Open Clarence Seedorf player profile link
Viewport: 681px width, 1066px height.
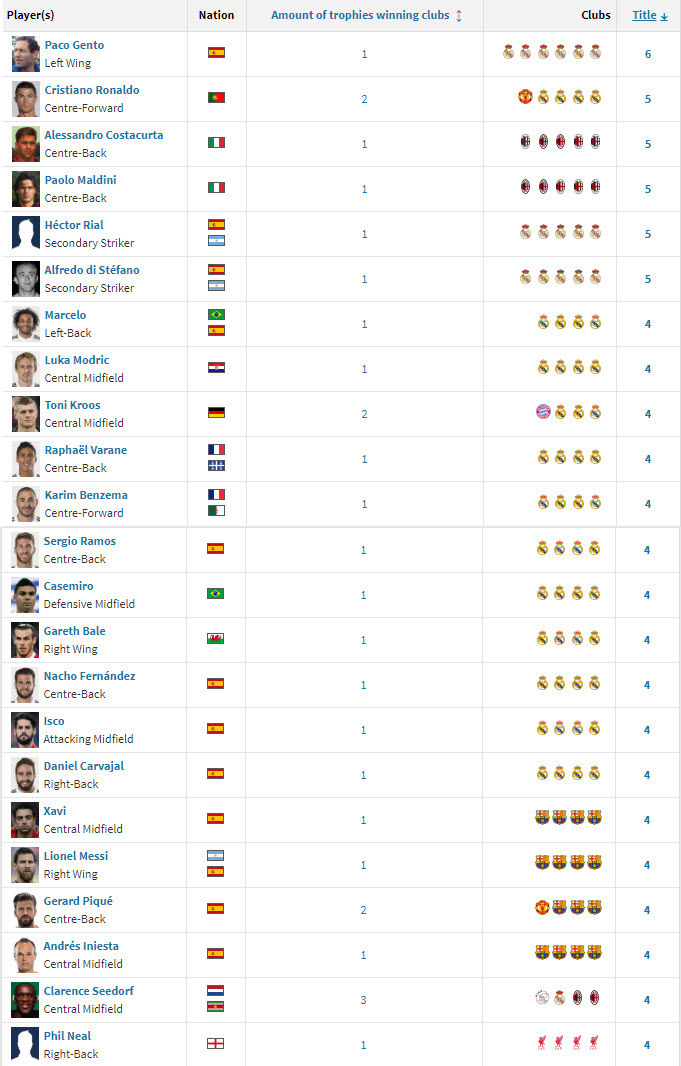pos(88,991)
